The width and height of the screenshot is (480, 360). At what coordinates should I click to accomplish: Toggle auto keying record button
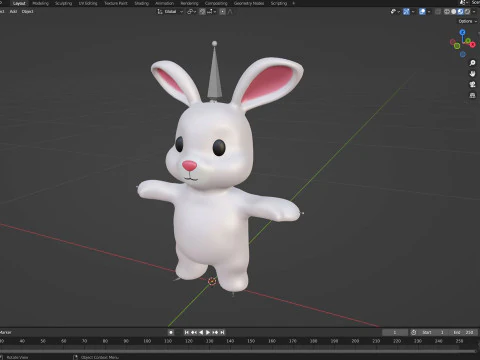(x=171, y=332)
